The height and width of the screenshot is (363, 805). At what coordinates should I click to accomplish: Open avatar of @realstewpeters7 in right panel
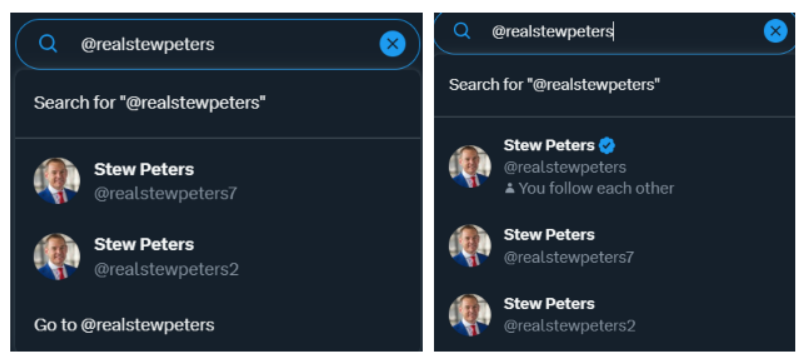pos(470,245)
